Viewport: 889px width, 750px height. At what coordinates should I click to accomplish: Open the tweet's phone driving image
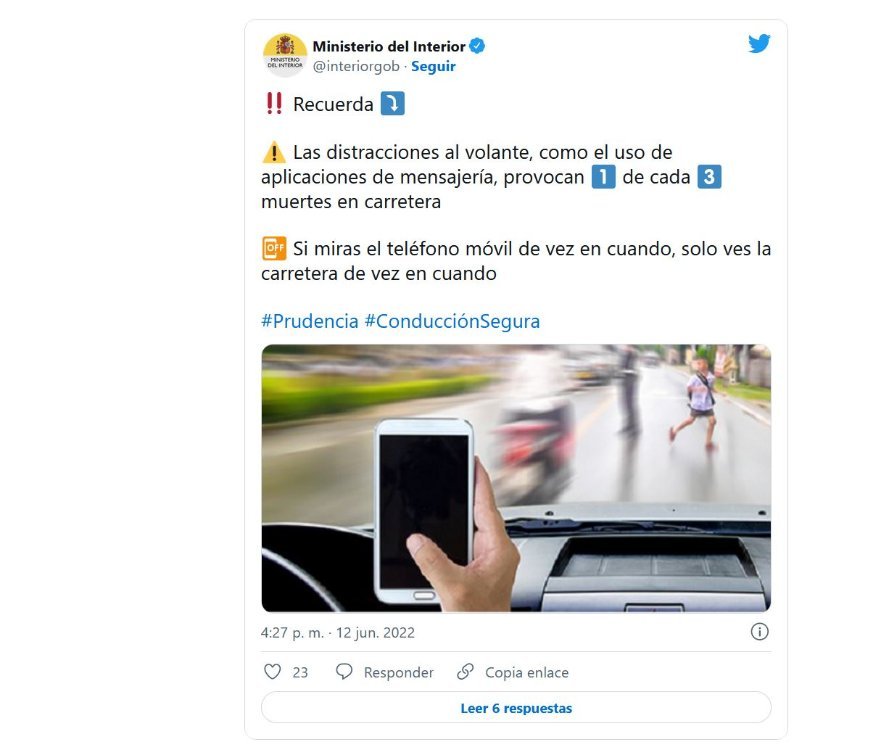516,478
